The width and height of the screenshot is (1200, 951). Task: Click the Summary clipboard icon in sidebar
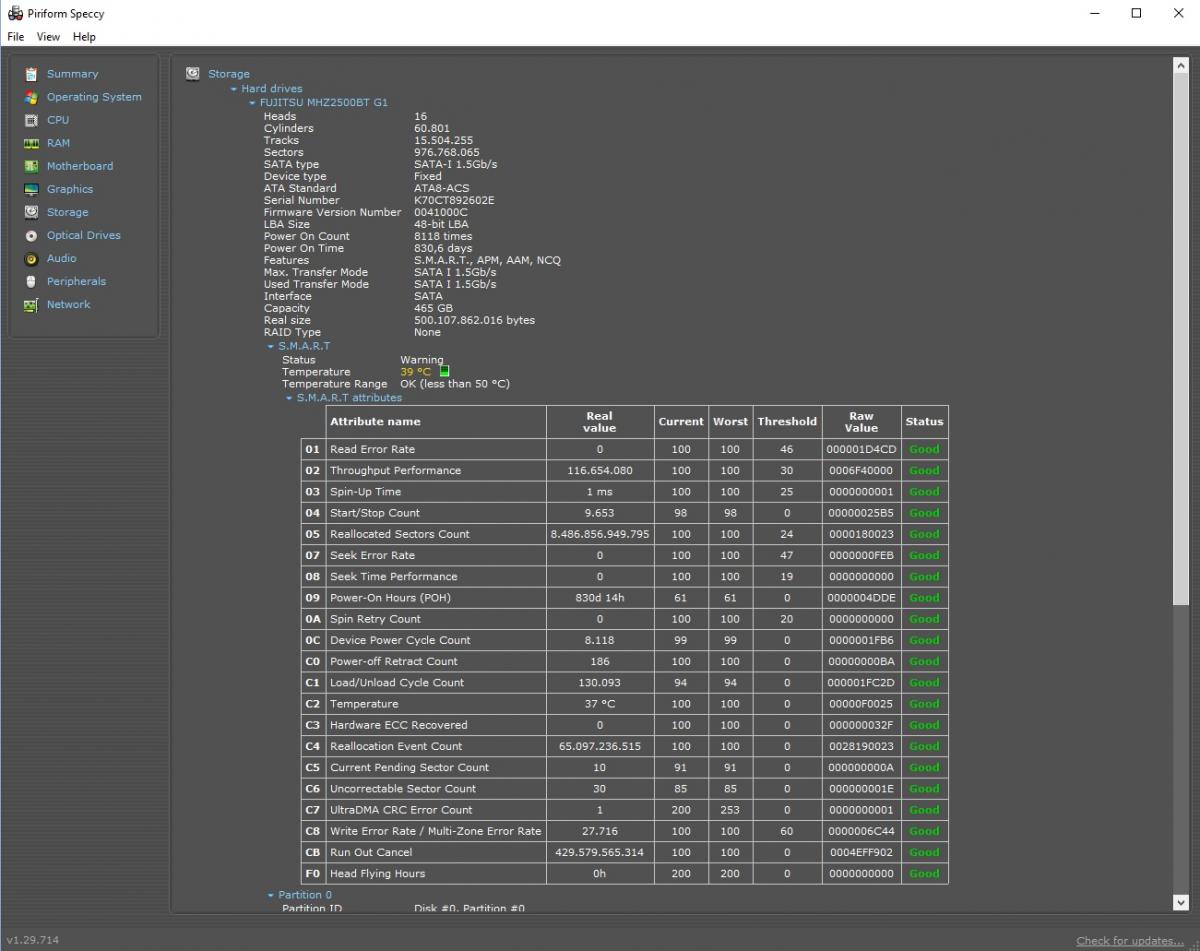point(31,74)
